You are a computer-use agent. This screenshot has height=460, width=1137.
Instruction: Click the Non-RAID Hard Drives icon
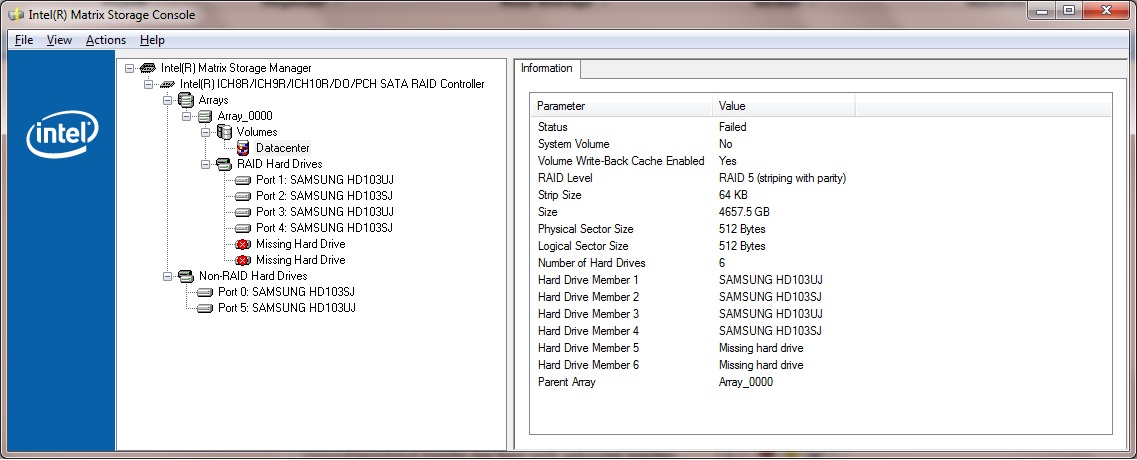[186, 276]
